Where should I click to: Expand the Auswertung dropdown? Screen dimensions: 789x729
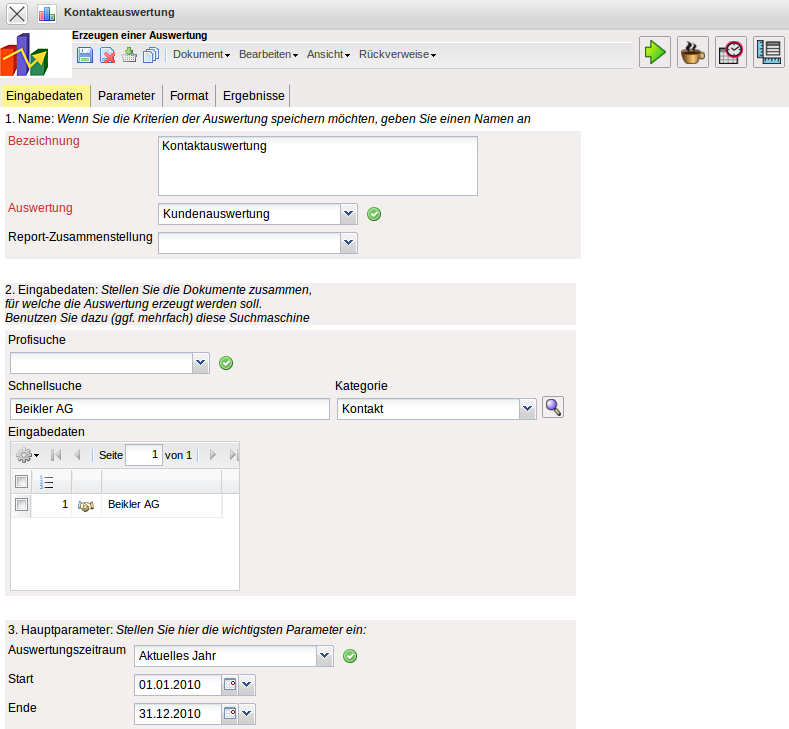coord(348,213)
